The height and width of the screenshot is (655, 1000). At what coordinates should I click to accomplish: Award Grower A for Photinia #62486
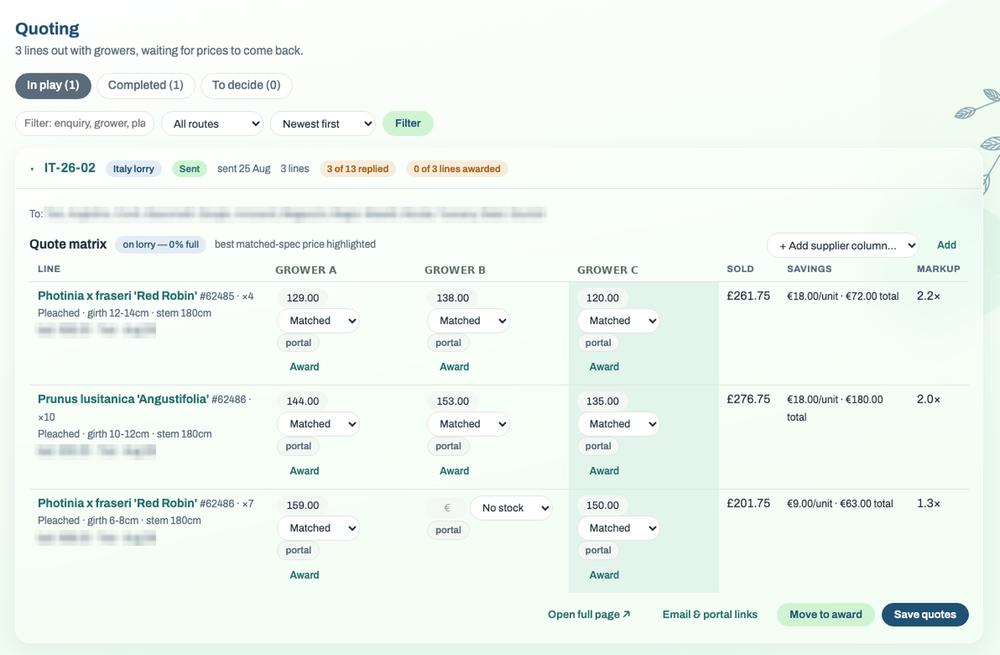click(304, 575)
